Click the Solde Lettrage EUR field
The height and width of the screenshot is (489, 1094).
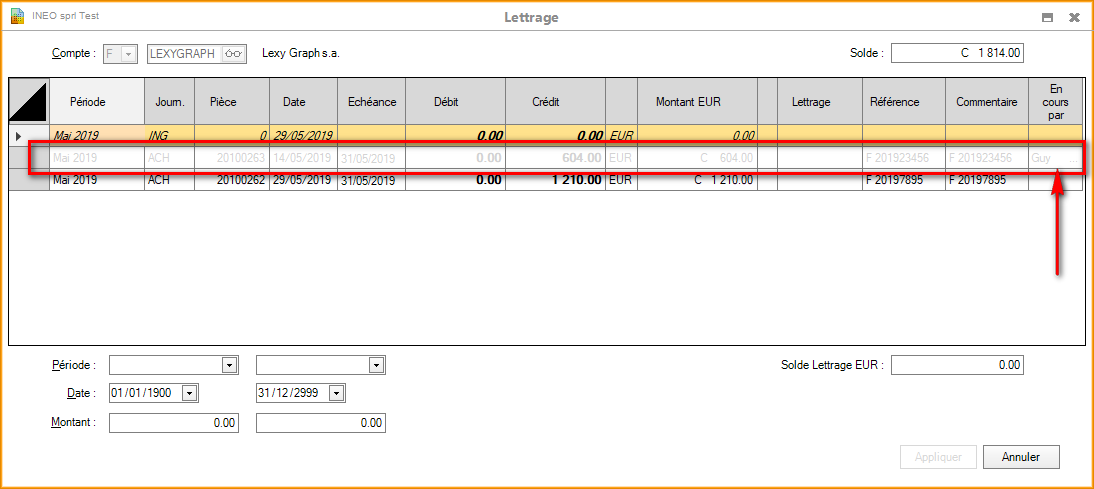click(956, 366)
